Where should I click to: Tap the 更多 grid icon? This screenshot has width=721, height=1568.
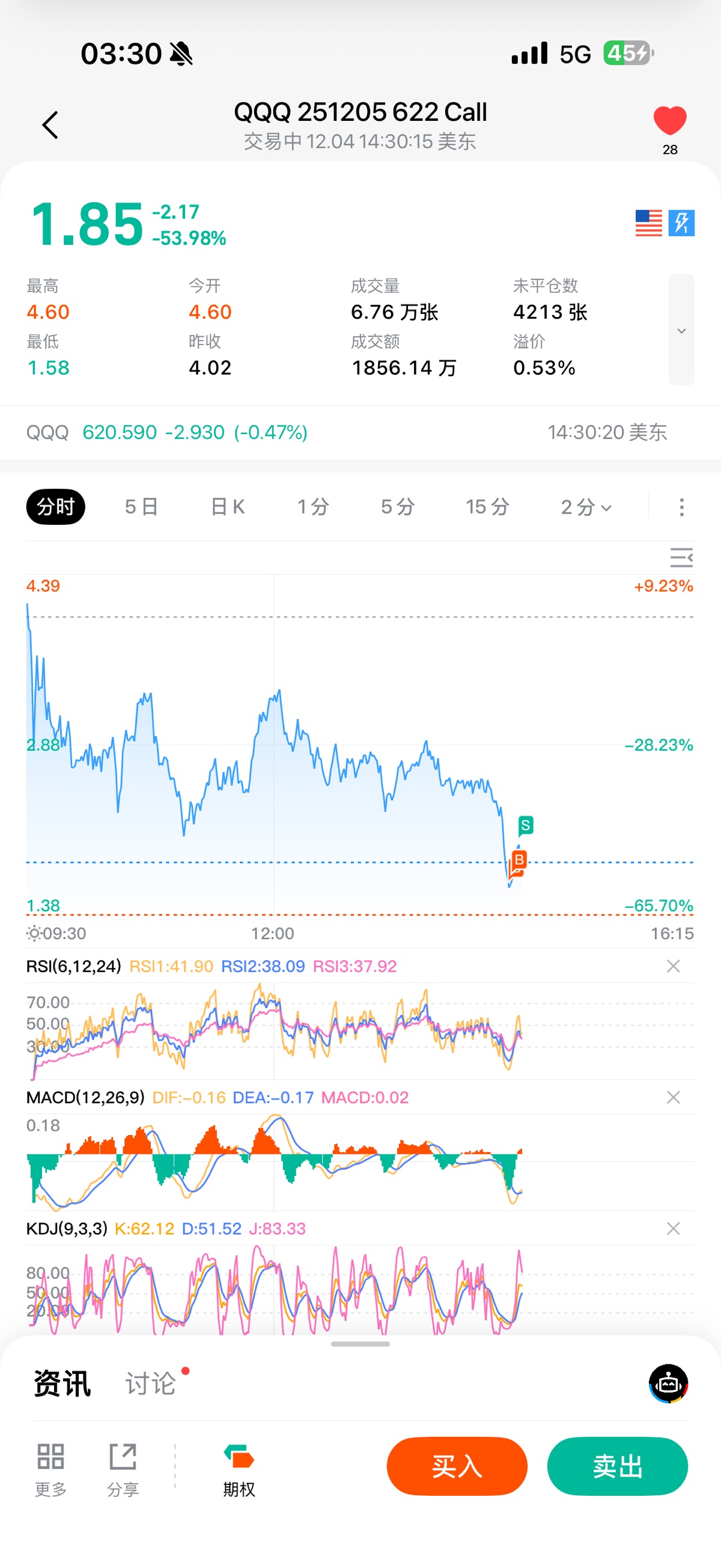[x=50, y=1456]
